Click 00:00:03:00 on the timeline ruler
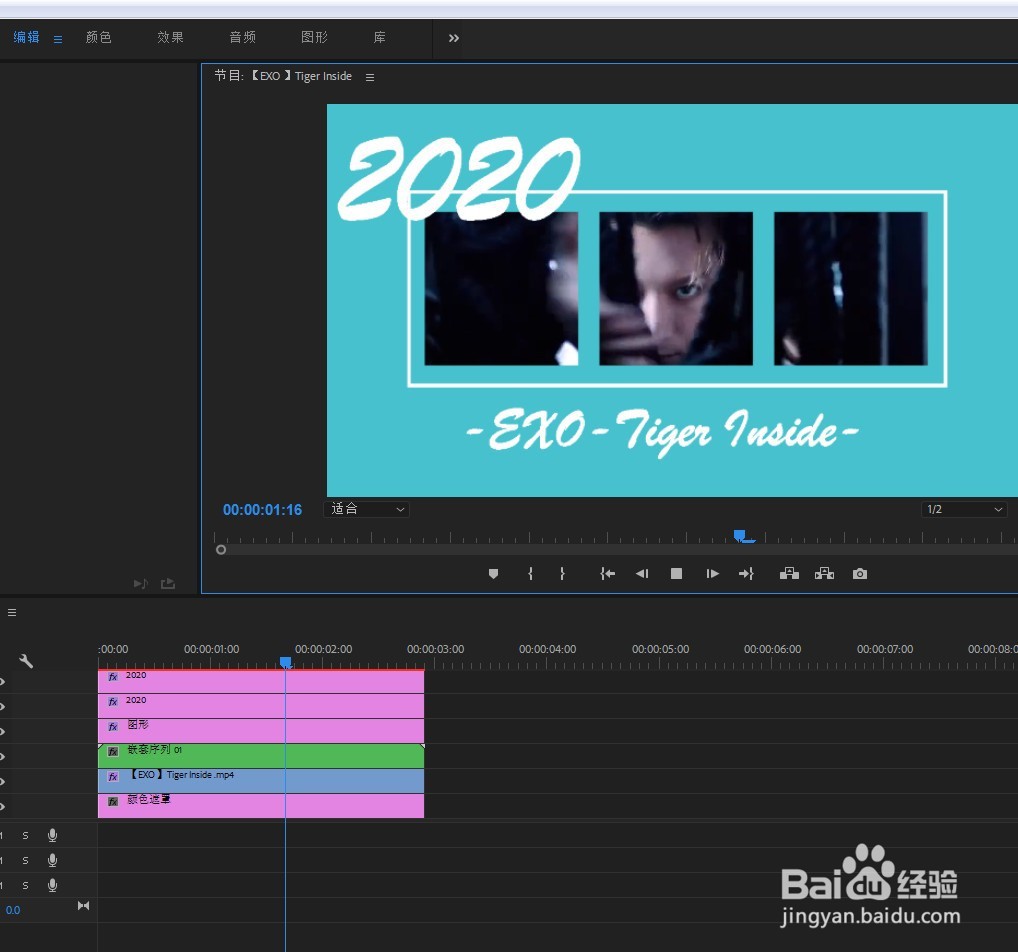Image resolution: width=1018 pixels, height=952 pixels. coord(436,649)
